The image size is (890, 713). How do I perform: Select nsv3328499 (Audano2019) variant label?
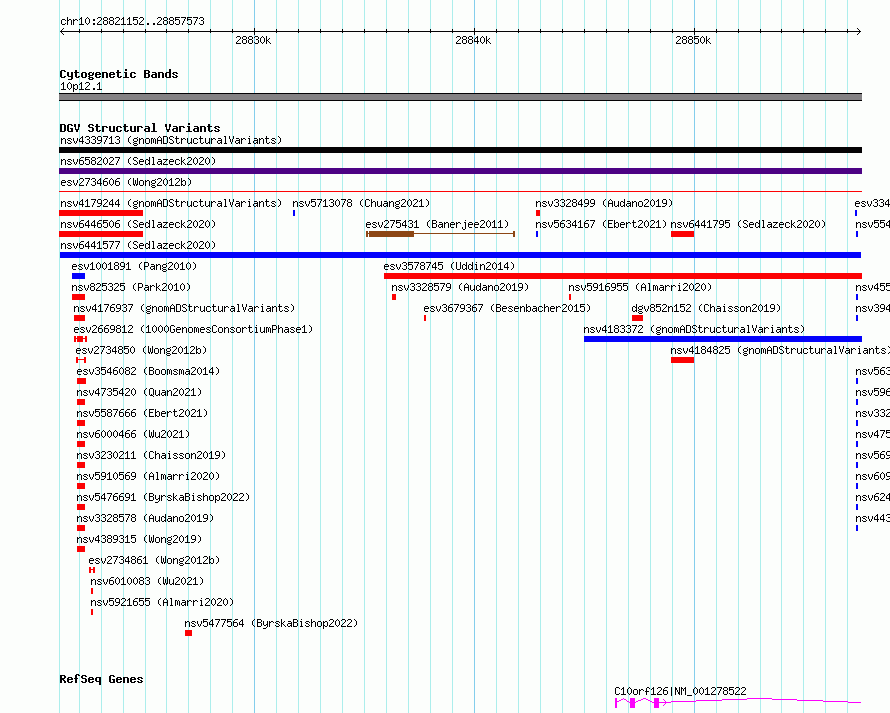point(604,203)
